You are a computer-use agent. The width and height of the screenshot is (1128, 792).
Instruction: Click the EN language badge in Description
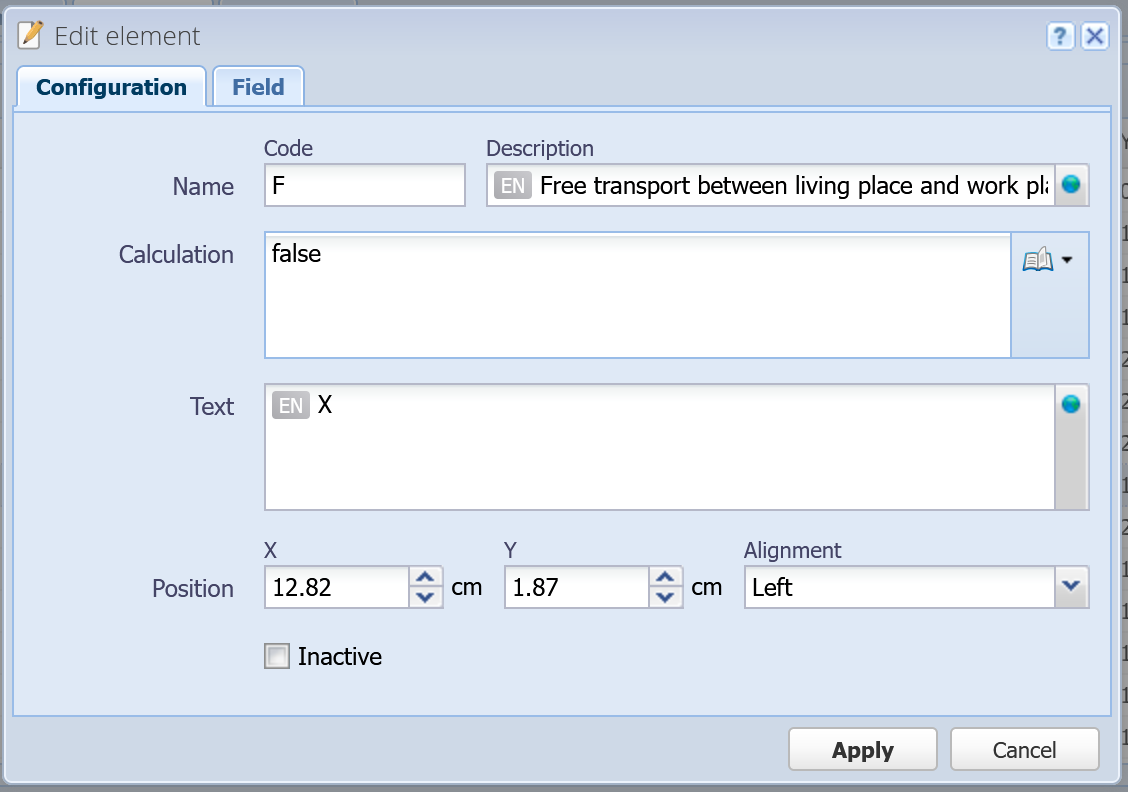coord(513,186)
